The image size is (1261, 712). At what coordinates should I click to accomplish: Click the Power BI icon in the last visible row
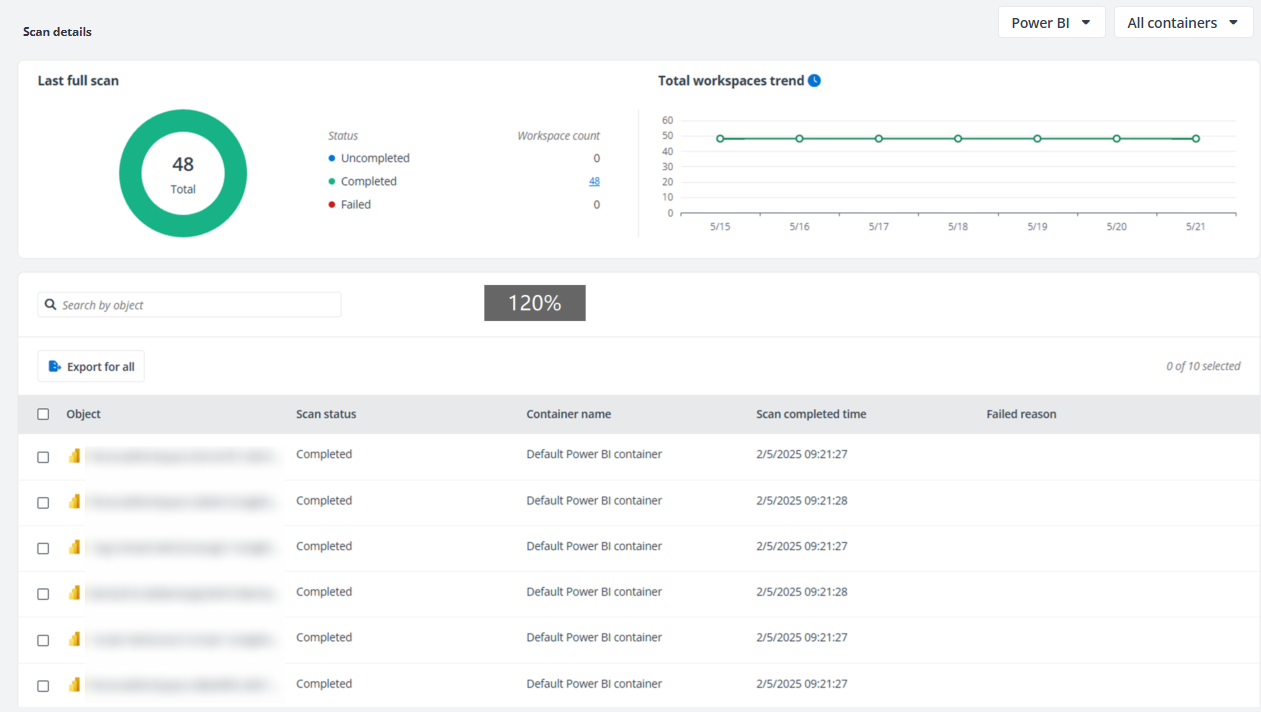74,685
